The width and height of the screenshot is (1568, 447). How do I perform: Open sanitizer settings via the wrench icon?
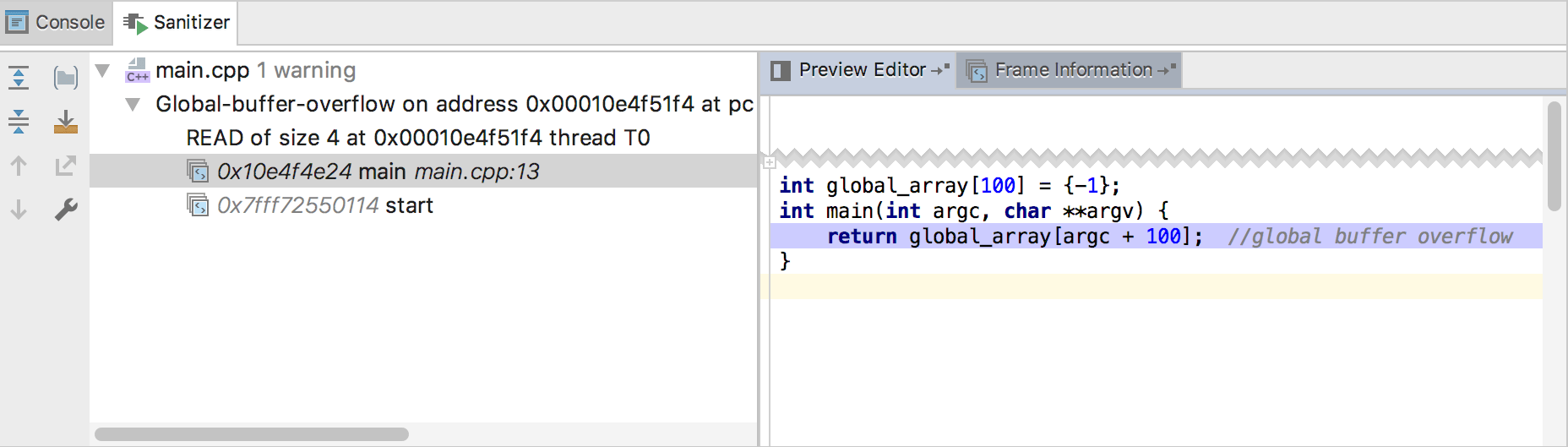tap(65, 210)
